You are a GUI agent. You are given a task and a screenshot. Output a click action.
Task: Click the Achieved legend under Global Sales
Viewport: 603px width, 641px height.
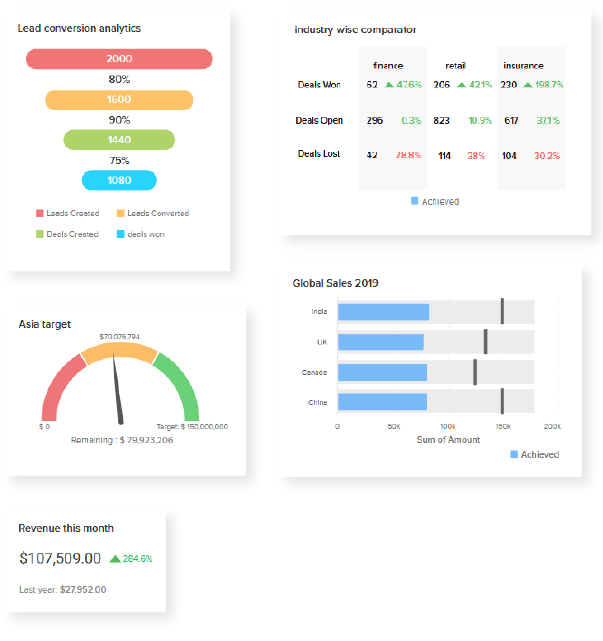point(535,454)
